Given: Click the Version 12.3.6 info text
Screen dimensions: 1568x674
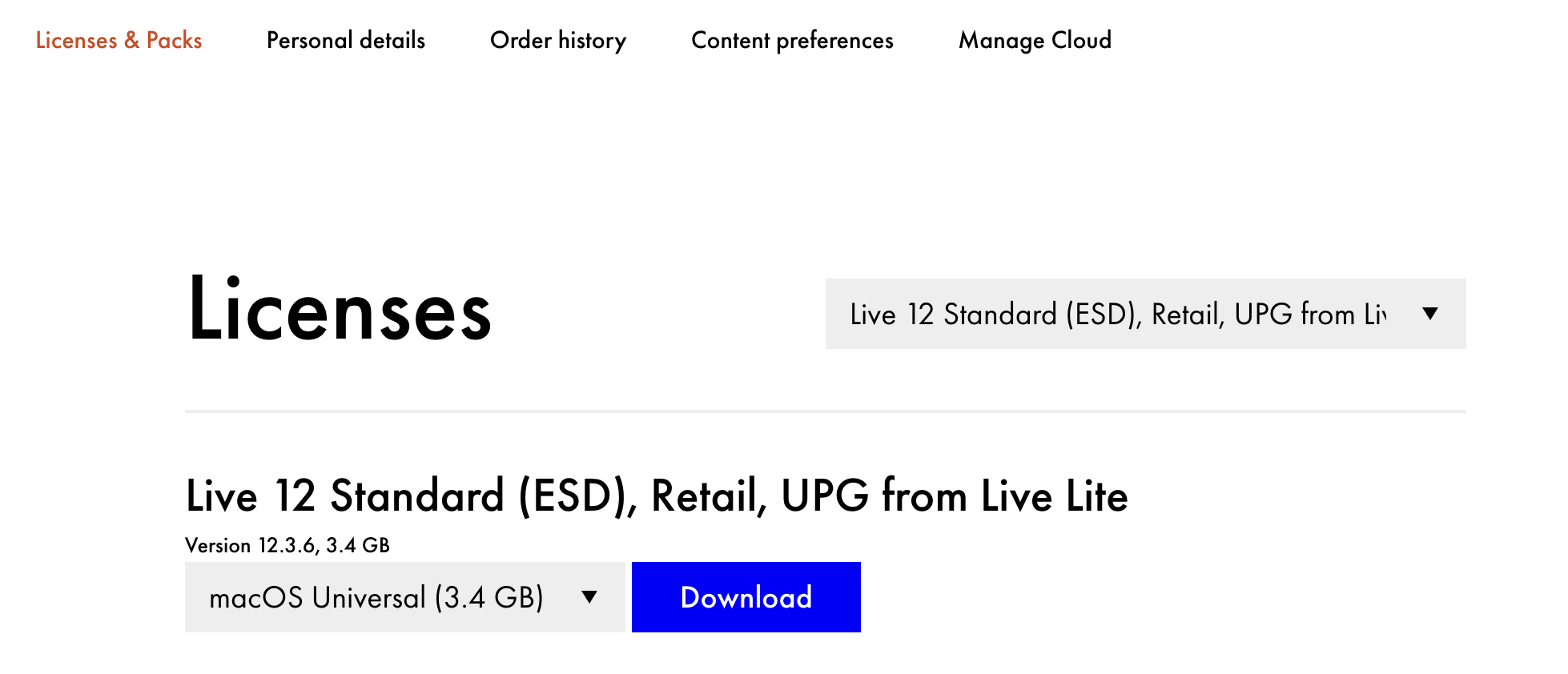Looking at the screenshot, I should coord(287,544).
